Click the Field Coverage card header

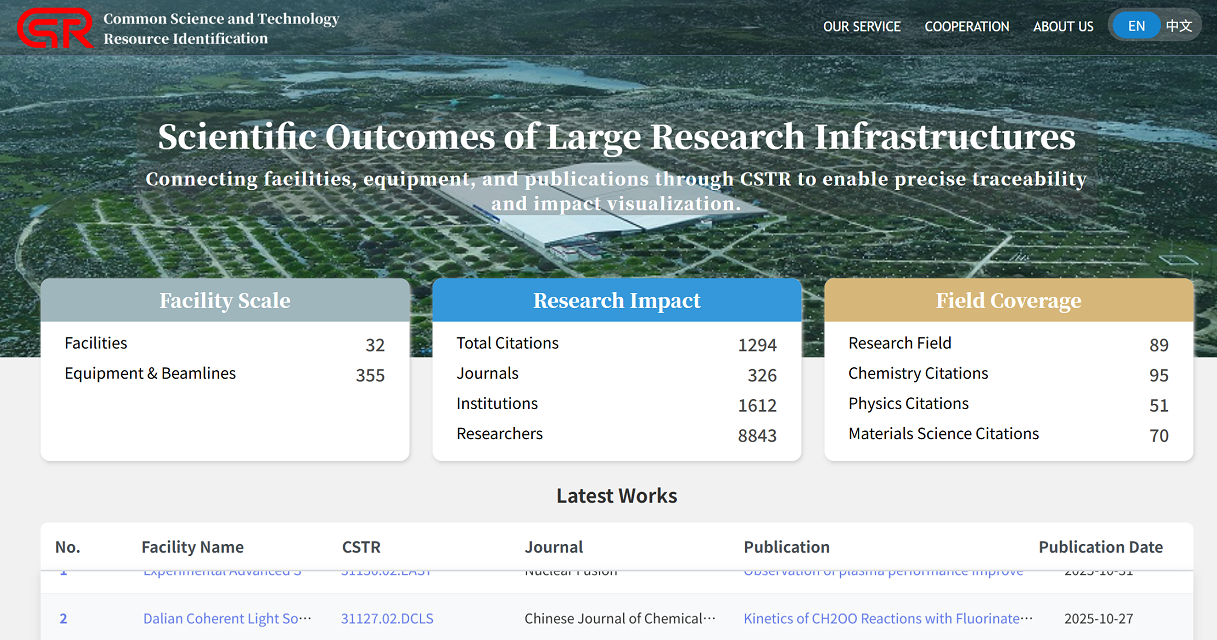pos(1008,301)
